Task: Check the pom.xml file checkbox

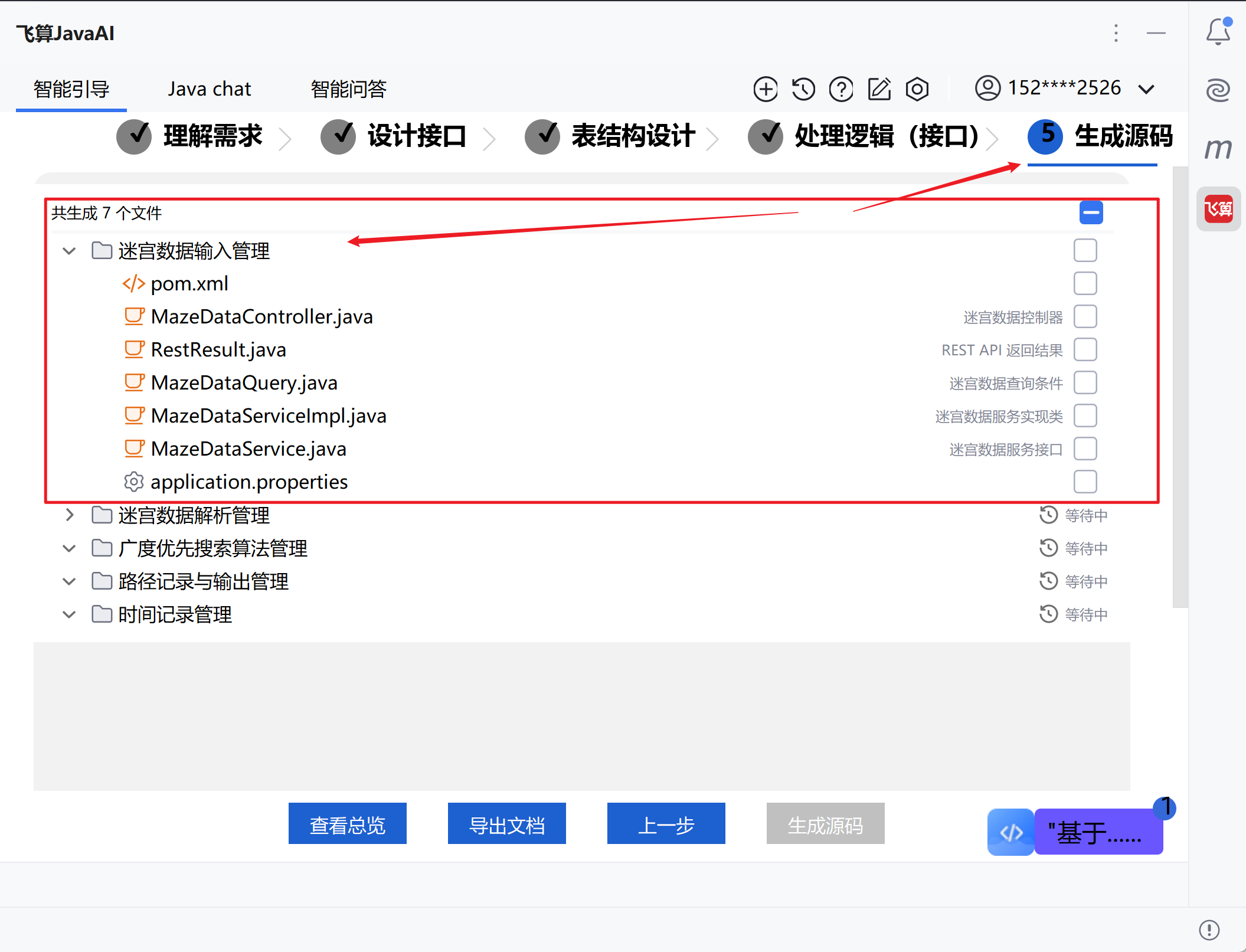Action: tap(1085, 283)
